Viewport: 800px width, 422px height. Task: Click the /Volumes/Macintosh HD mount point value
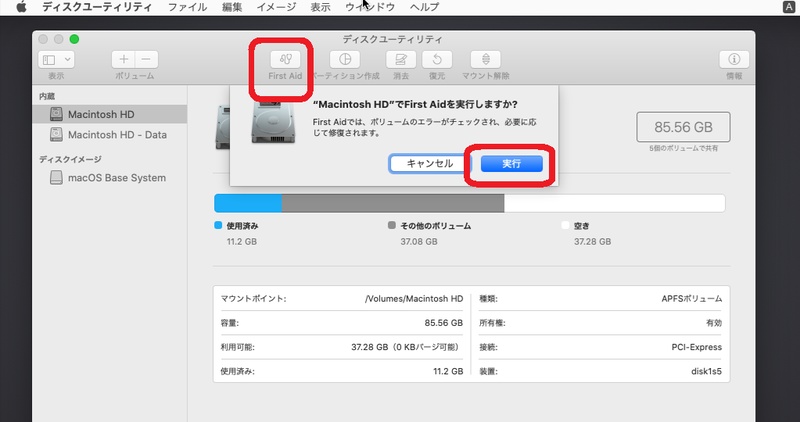[414, 299]
